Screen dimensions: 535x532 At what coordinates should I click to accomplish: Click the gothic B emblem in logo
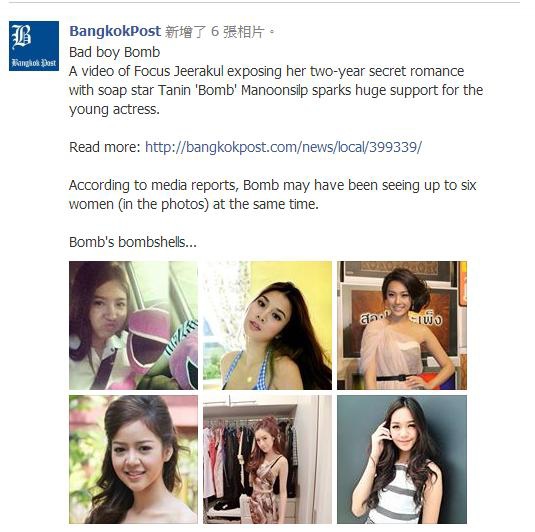22,37
